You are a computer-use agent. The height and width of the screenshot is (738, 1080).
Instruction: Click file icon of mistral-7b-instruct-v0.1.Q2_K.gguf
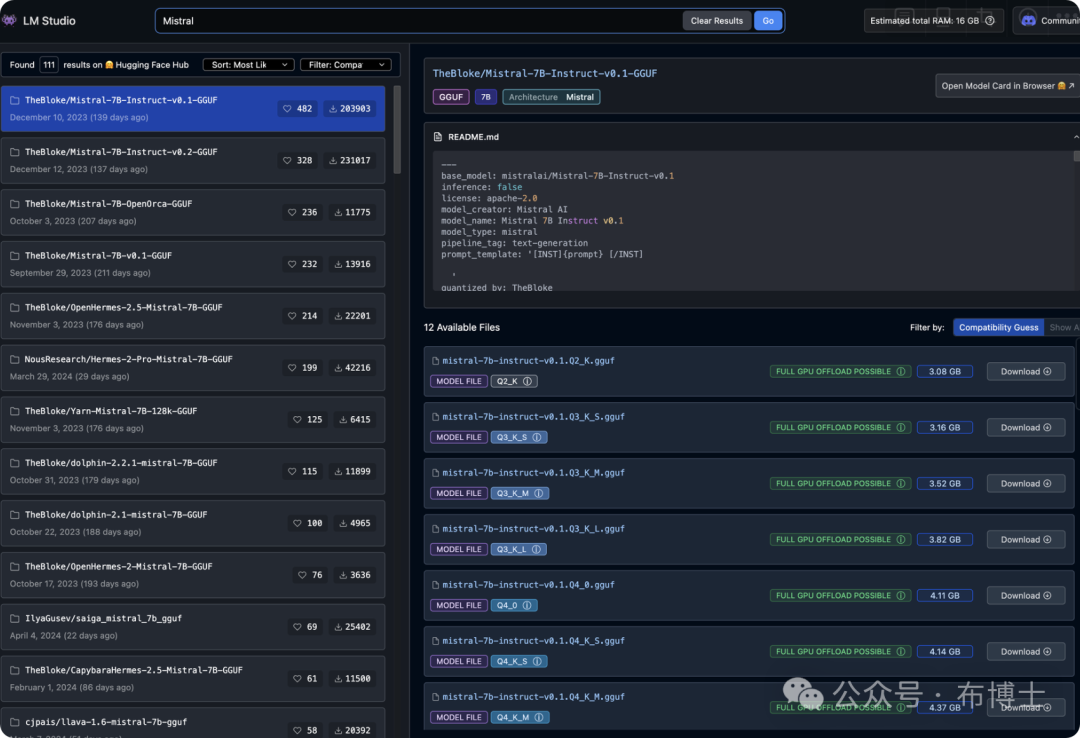pyautogui.click(x=435, y=361)
